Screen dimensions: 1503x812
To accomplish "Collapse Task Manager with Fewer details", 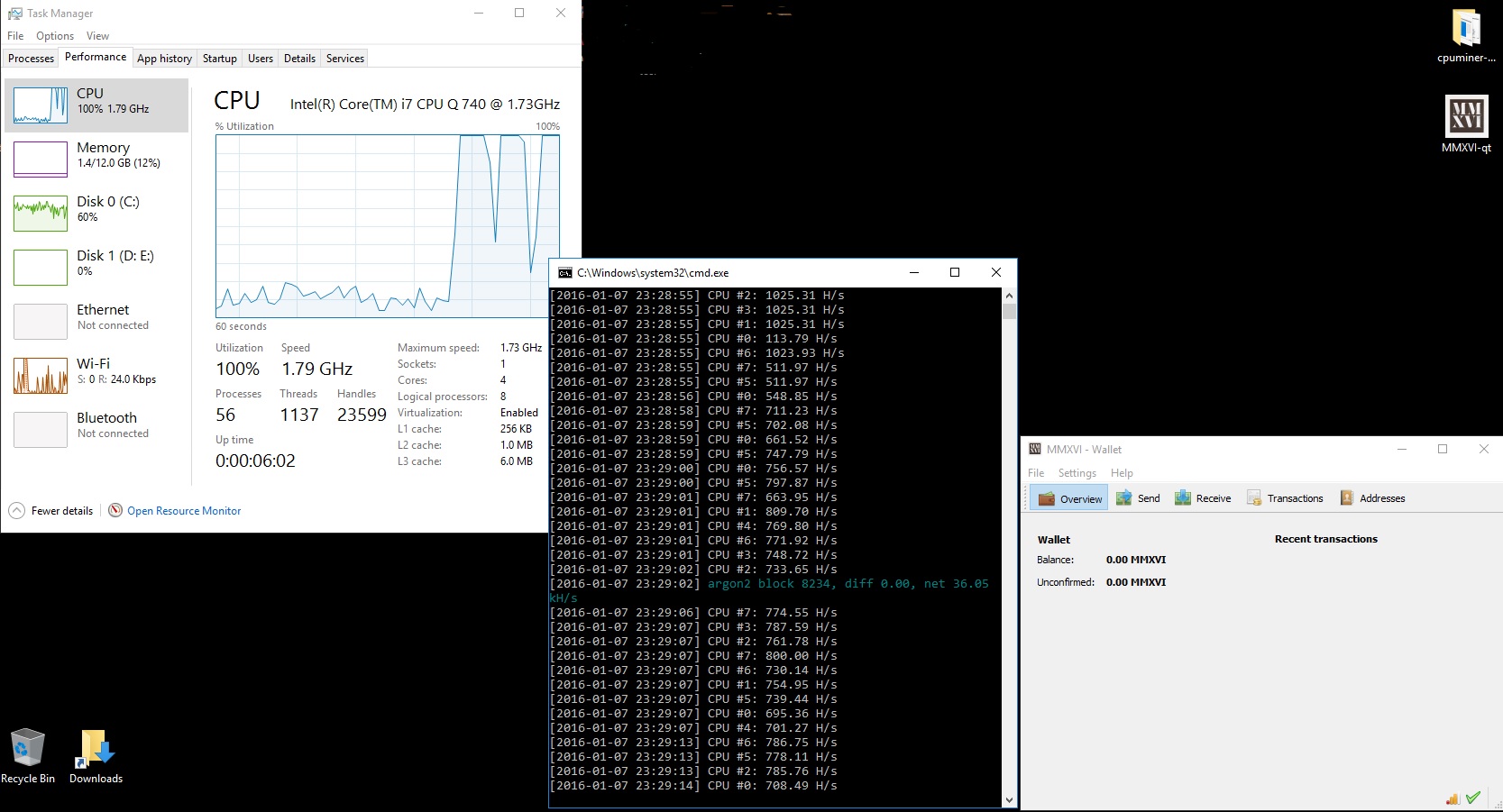I will click(51, 511).
